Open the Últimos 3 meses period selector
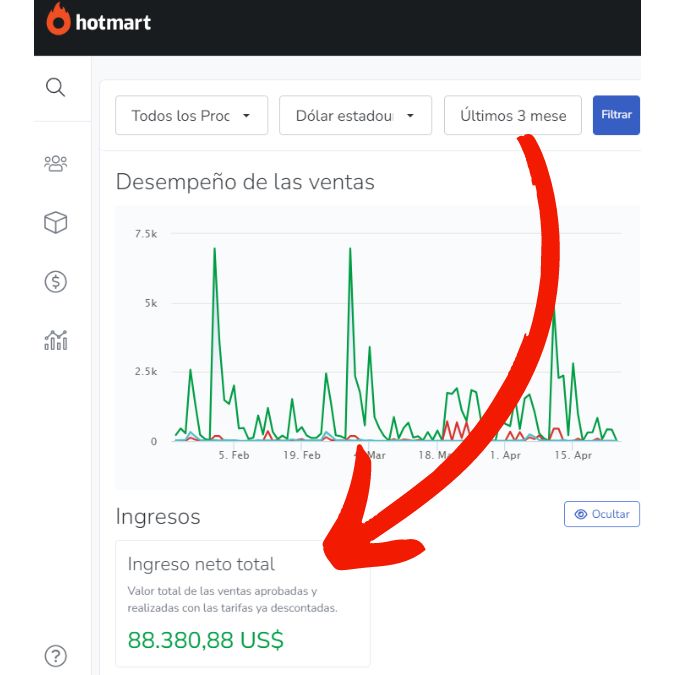The image size is (675, 675). click(x=513, y=115)
